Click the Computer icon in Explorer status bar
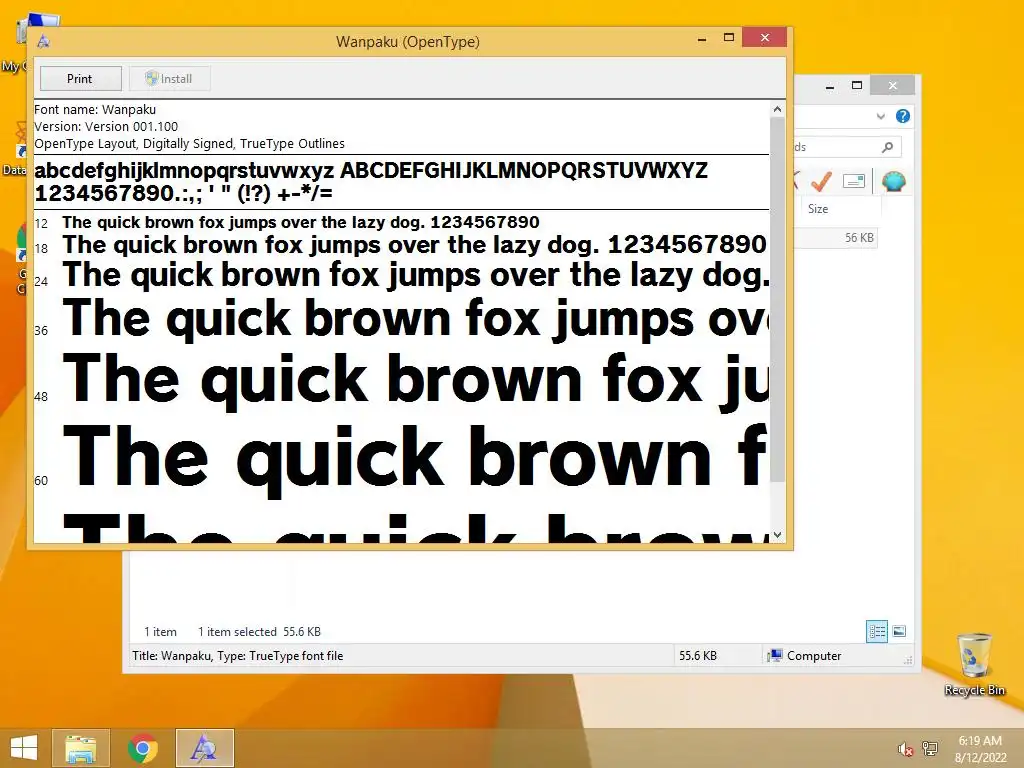 775,656
